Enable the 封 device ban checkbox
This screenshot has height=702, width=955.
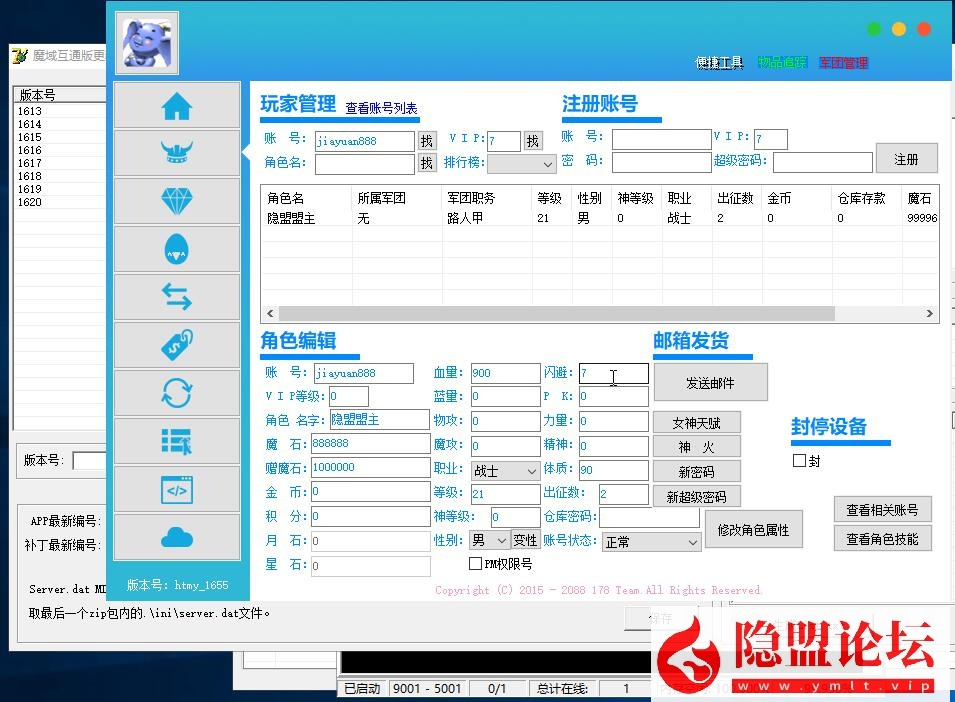tap(799, 461)
